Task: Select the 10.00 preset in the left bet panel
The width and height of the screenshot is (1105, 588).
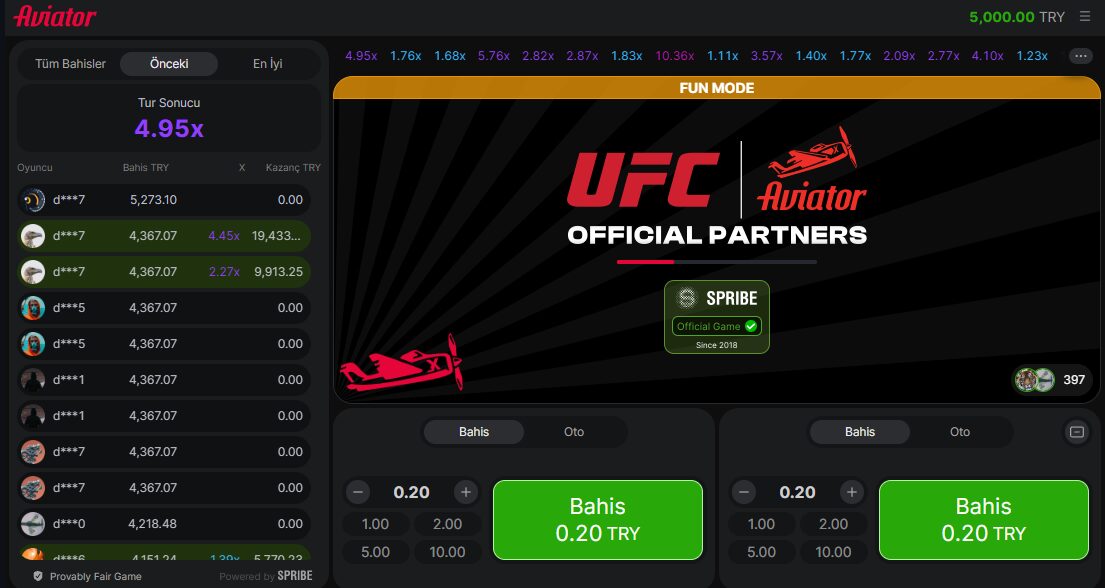Action: pyautogui.click(x=447, y=552)
